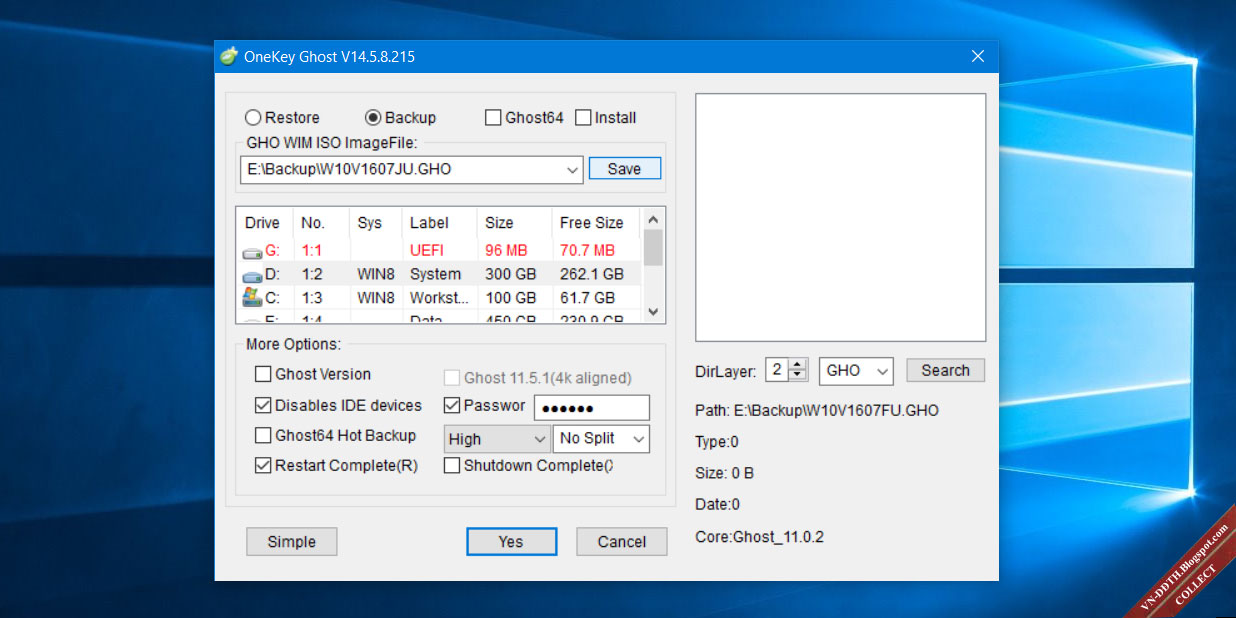Screen dimensions: 1236x618
Task: Open the High compression level dropdown
Action: point(538,438)
